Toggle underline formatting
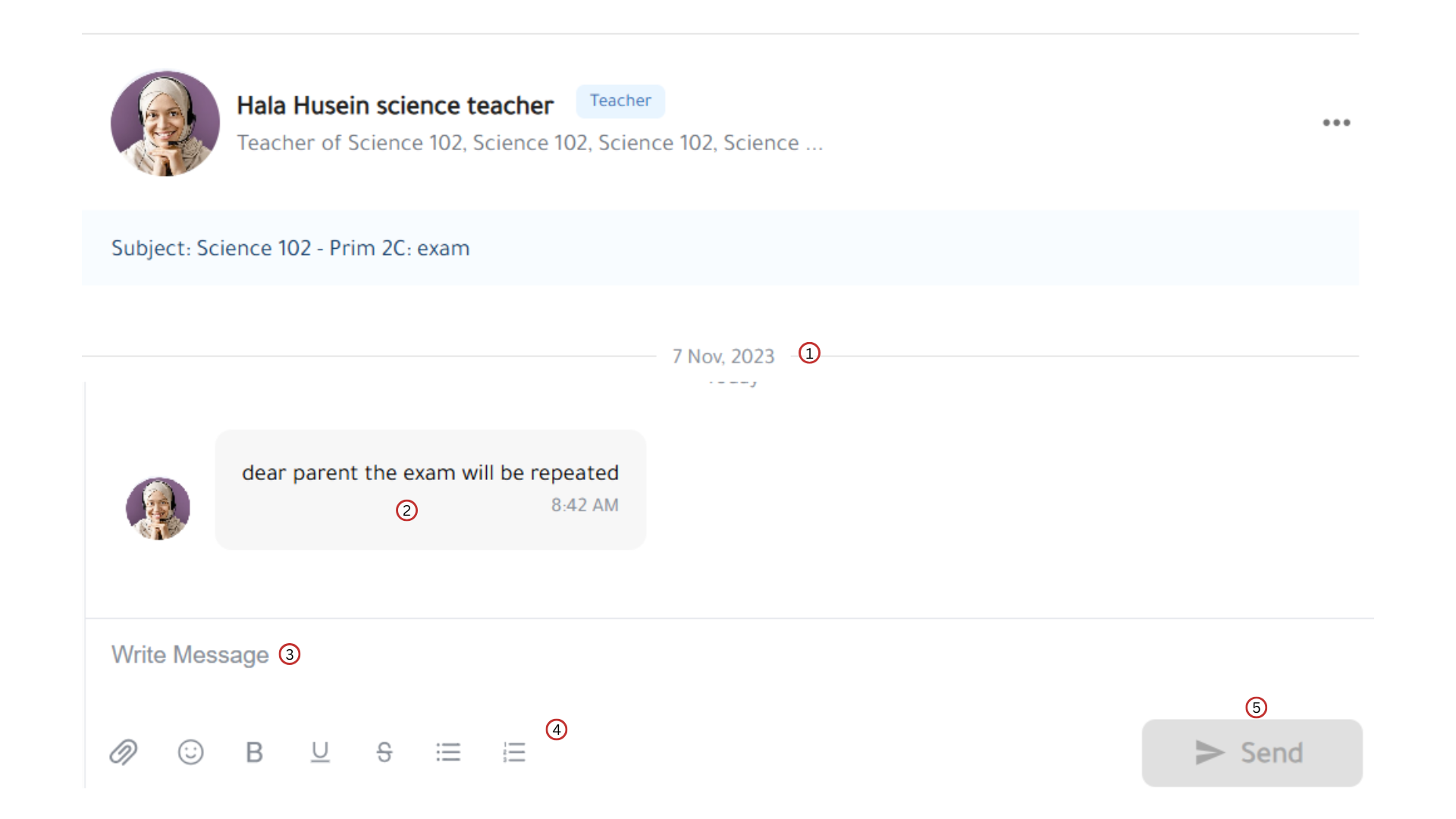This screenshot has height=819, width=1456. coord(320,752)
